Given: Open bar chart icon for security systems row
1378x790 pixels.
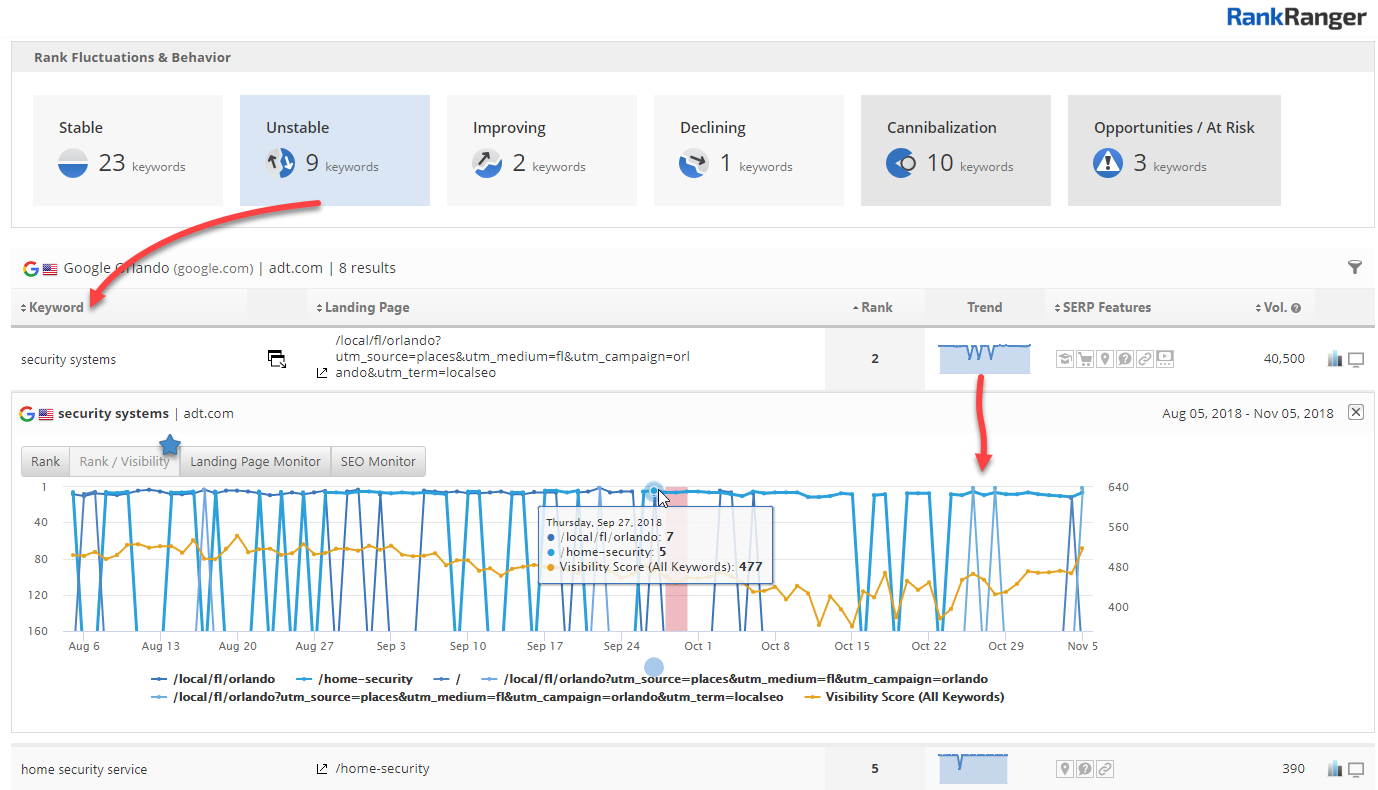Looking at the screenshot, I should coord(1334,359).
